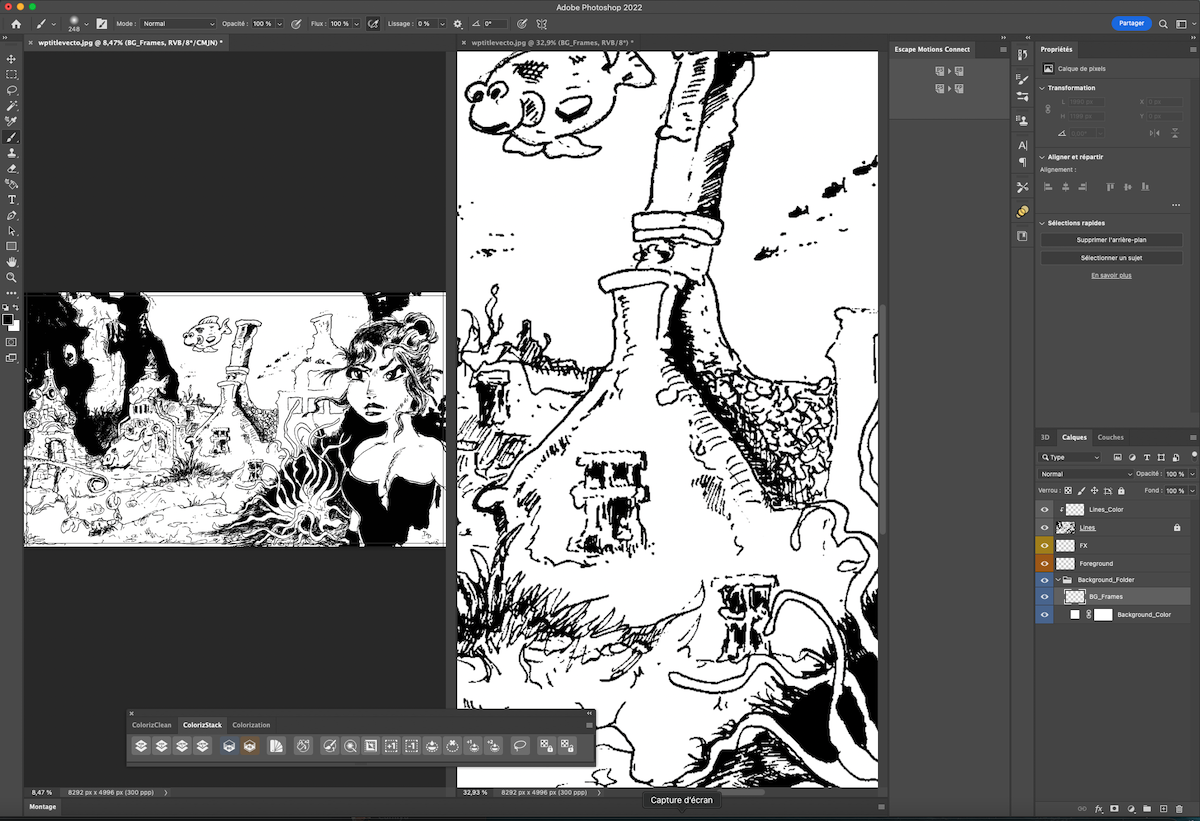Click the foreground color swatch
The height and width of the screenshot is (821, 1200).
(x=9, y=320)
